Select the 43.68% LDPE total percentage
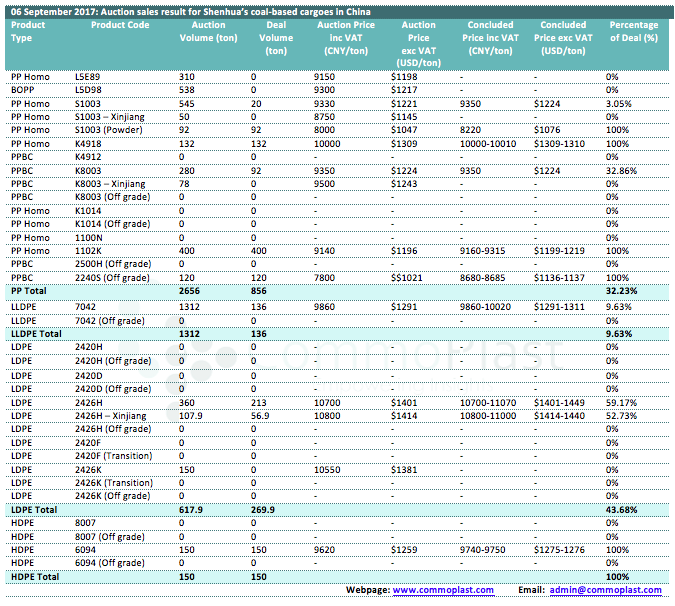 (623, 509)
